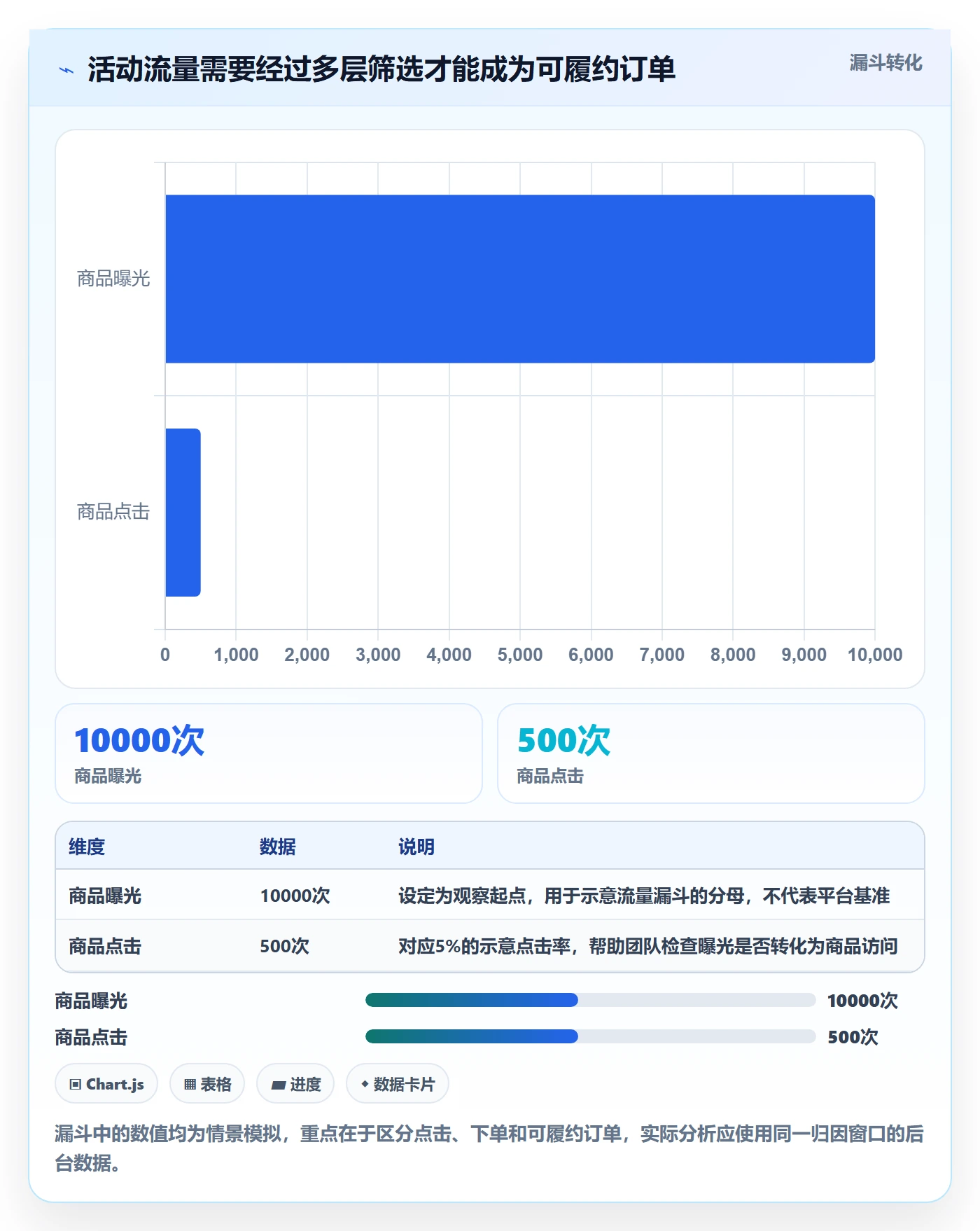Select the 表格 chip

click(x=207, y=1084)
